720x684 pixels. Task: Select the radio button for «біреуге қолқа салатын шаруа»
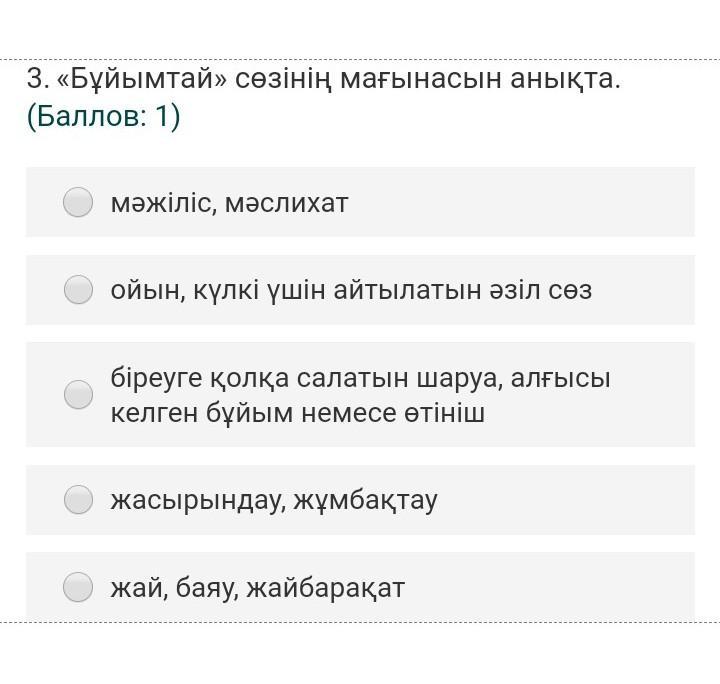78,395
